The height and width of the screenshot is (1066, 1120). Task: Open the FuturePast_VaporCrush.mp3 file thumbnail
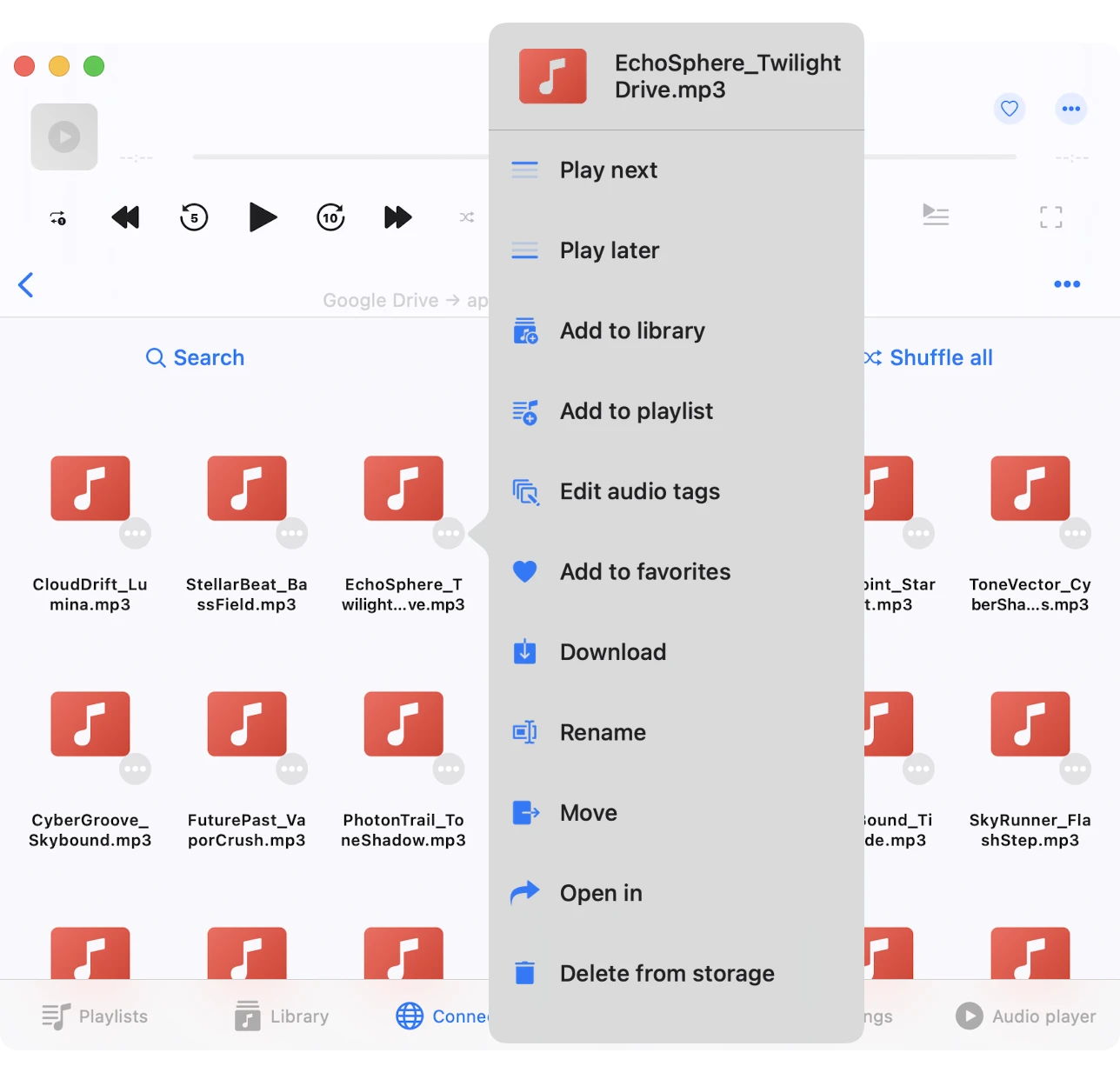(x=247, y=723)
